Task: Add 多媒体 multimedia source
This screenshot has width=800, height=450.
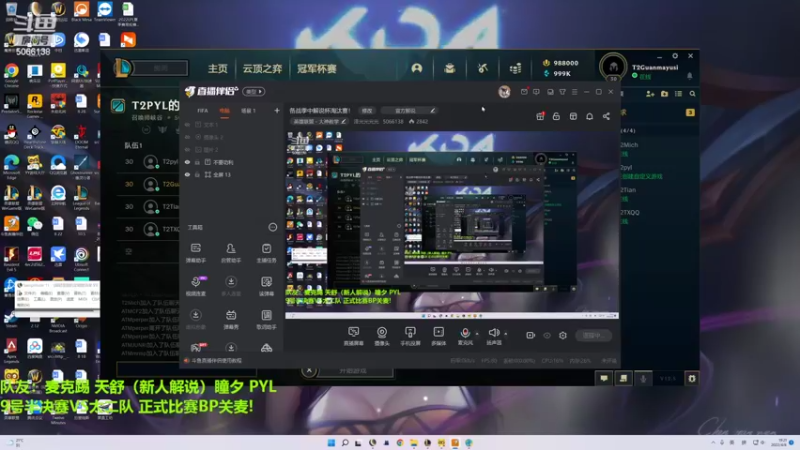Action: 438,336
